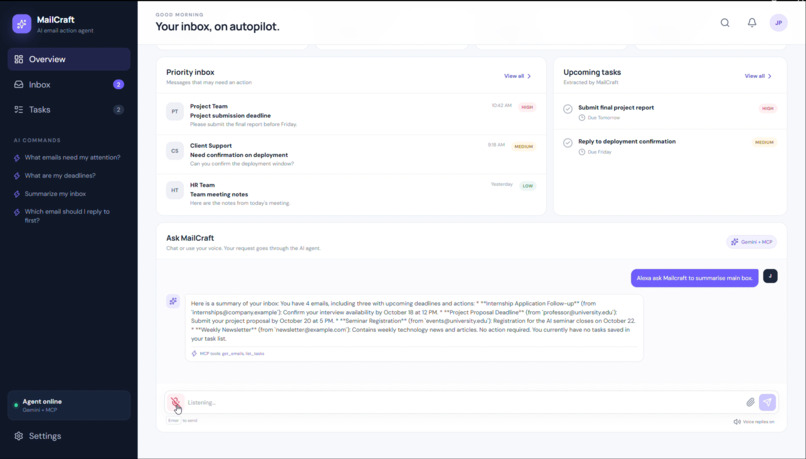This screenshot has height=459, width=806.
Task: Stop listening with the microphone button
Action: click(x=175, y=402)
